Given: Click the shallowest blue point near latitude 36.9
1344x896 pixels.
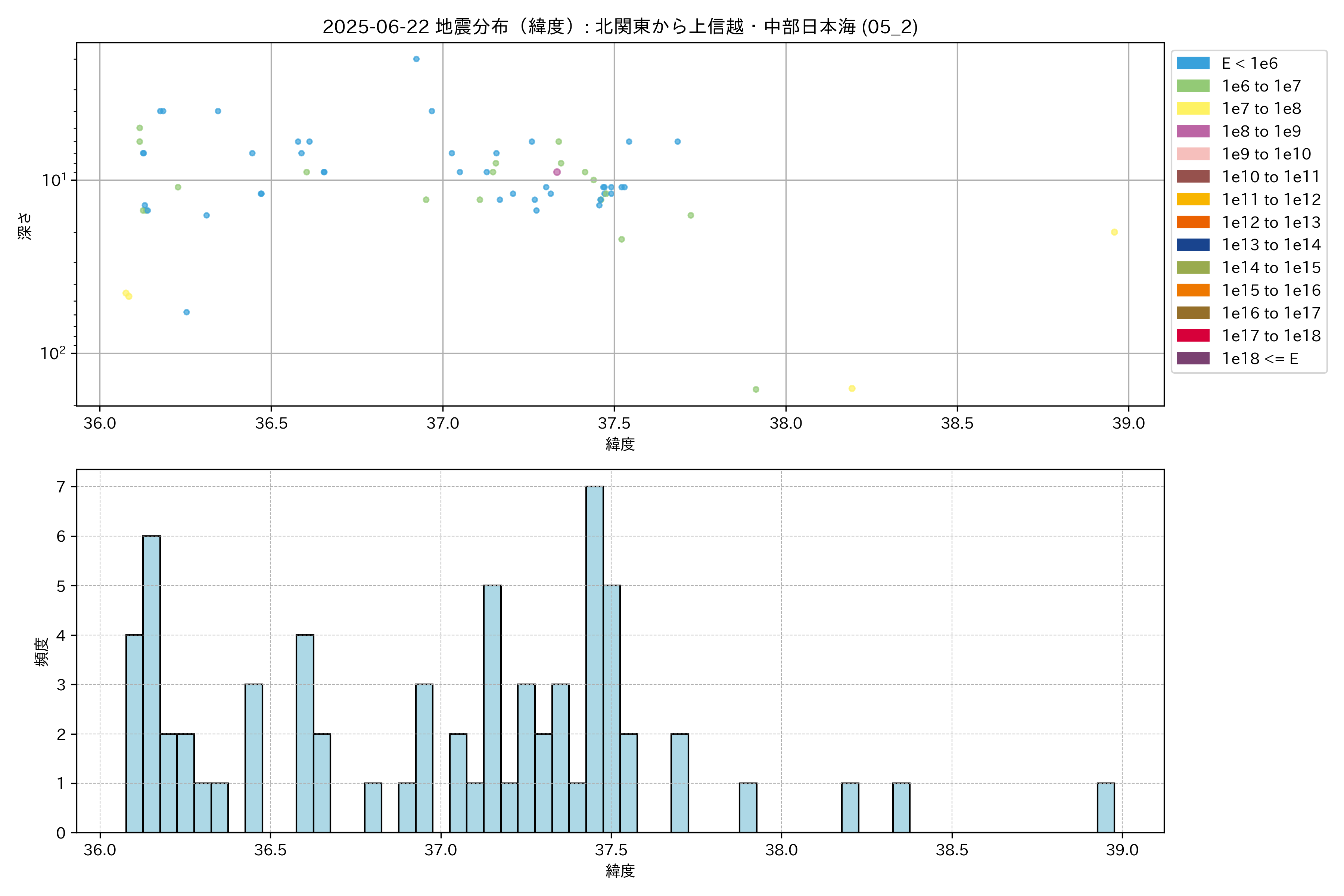Looking at the screenshot, I should (416, 59).
